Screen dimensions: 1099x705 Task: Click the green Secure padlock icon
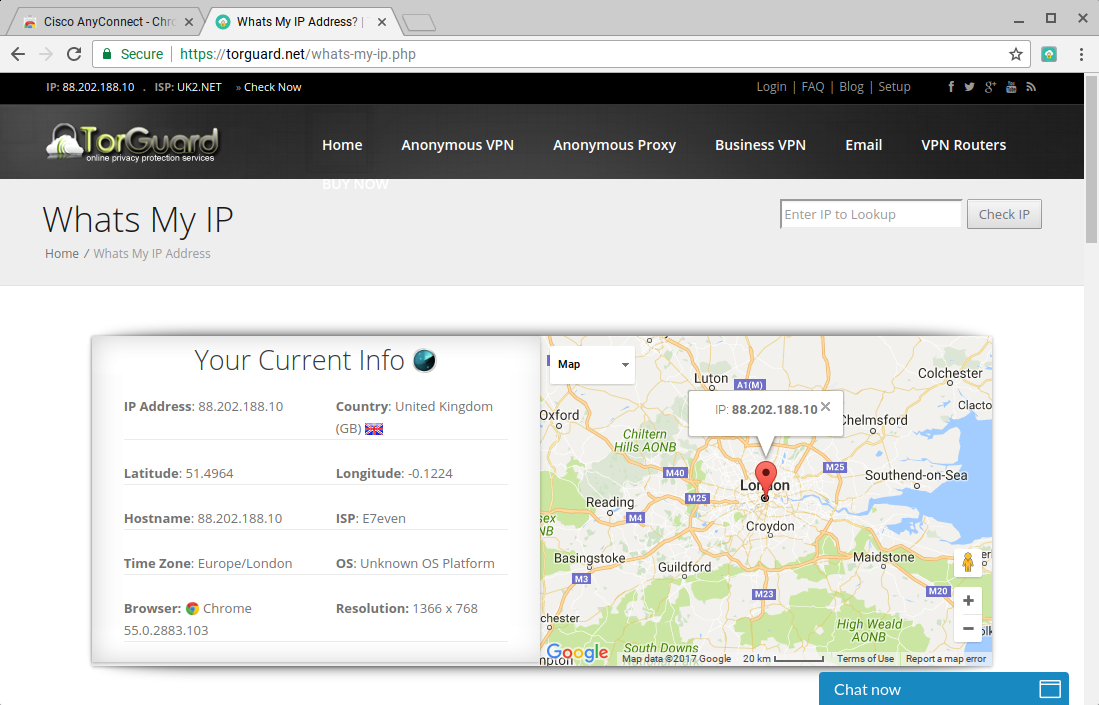[107, 54]
